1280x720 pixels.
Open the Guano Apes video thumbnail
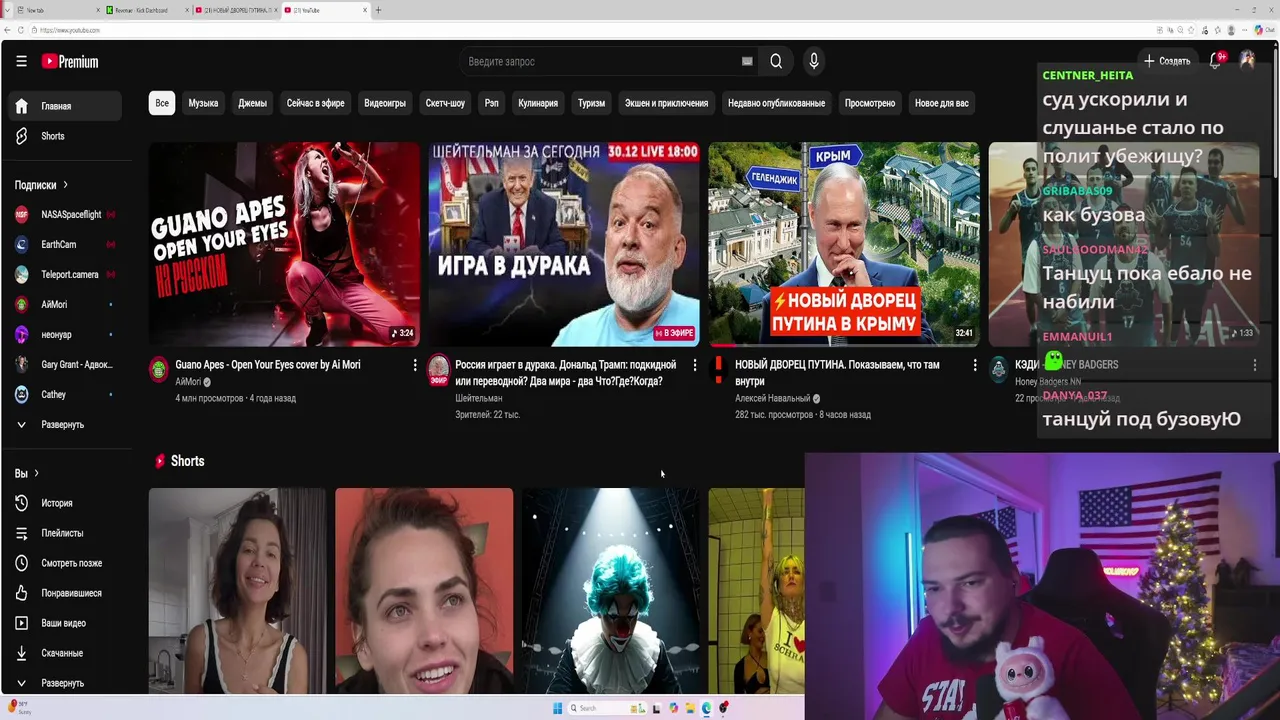click(284, 244)
